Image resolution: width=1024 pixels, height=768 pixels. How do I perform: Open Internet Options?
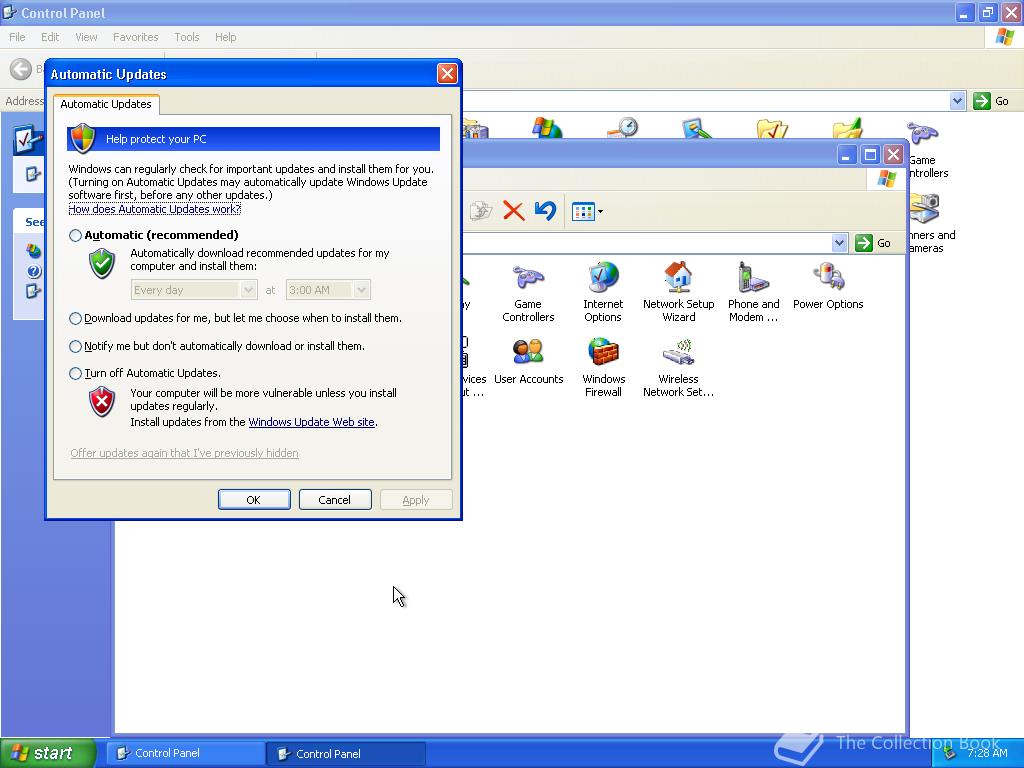click(x=603, y=284)
